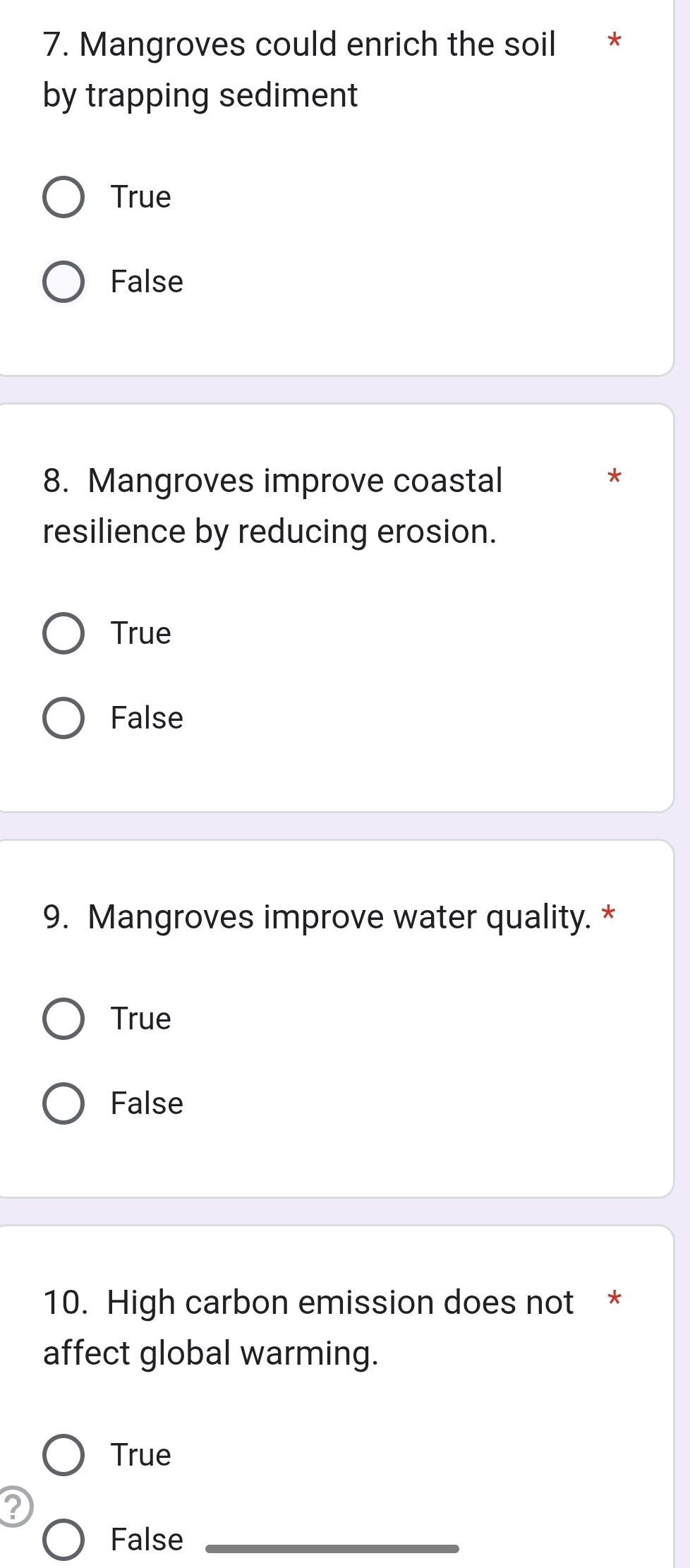Select True for question 7 about trapping sediment
Screen dimensions: 690x1568
pyautogui.click(x=63, y=197)
